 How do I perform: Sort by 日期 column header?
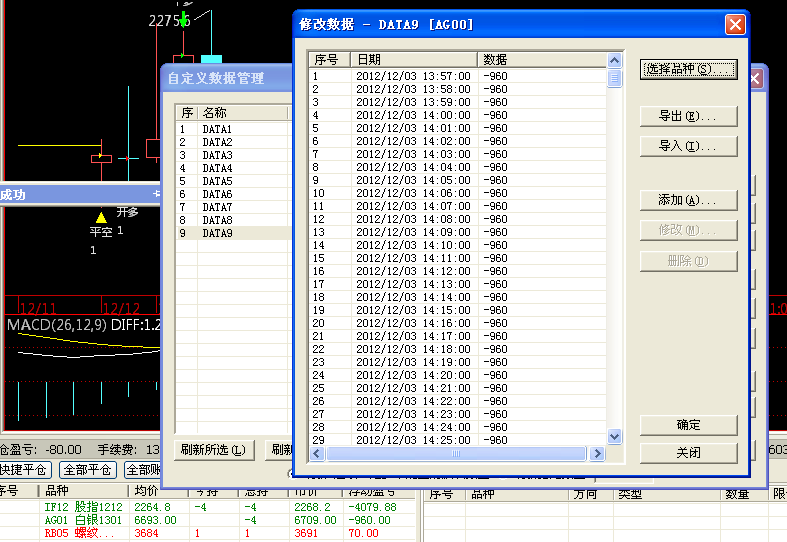click(414, 60)
